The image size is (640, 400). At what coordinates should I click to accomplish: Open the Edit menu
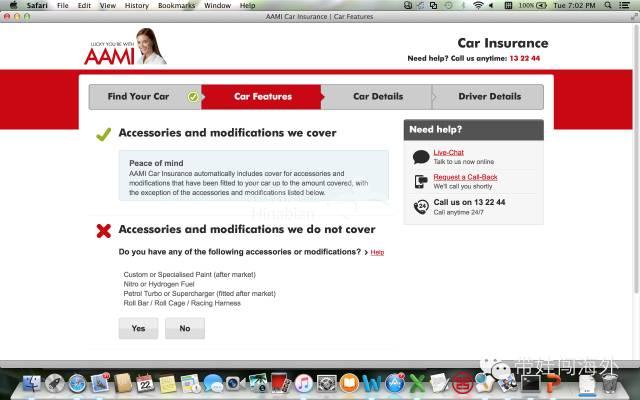(x=84, y=5)
